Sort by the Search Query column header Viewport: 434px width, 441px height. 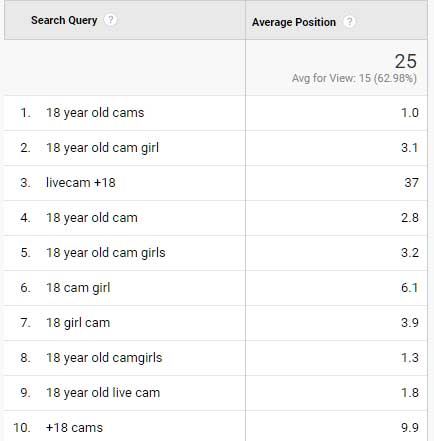tap(64, 20)
